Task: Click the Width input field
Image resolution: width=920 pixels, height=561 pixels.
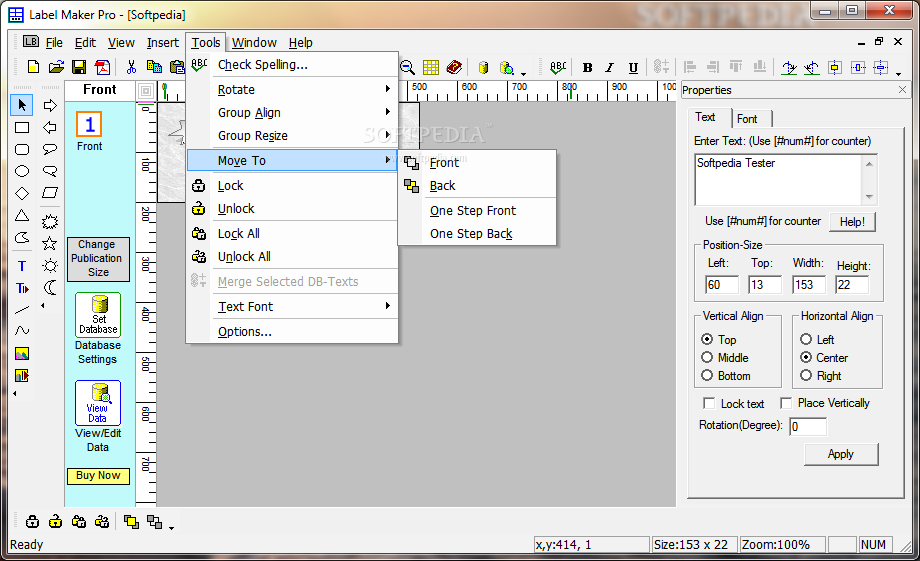Action: (x=808, y=285)
